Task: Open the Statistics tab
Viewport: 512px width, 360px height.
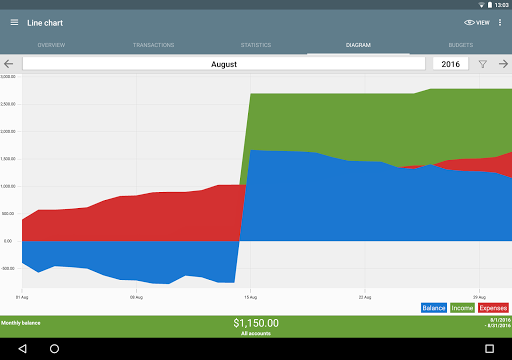Action: coord(256,45)
